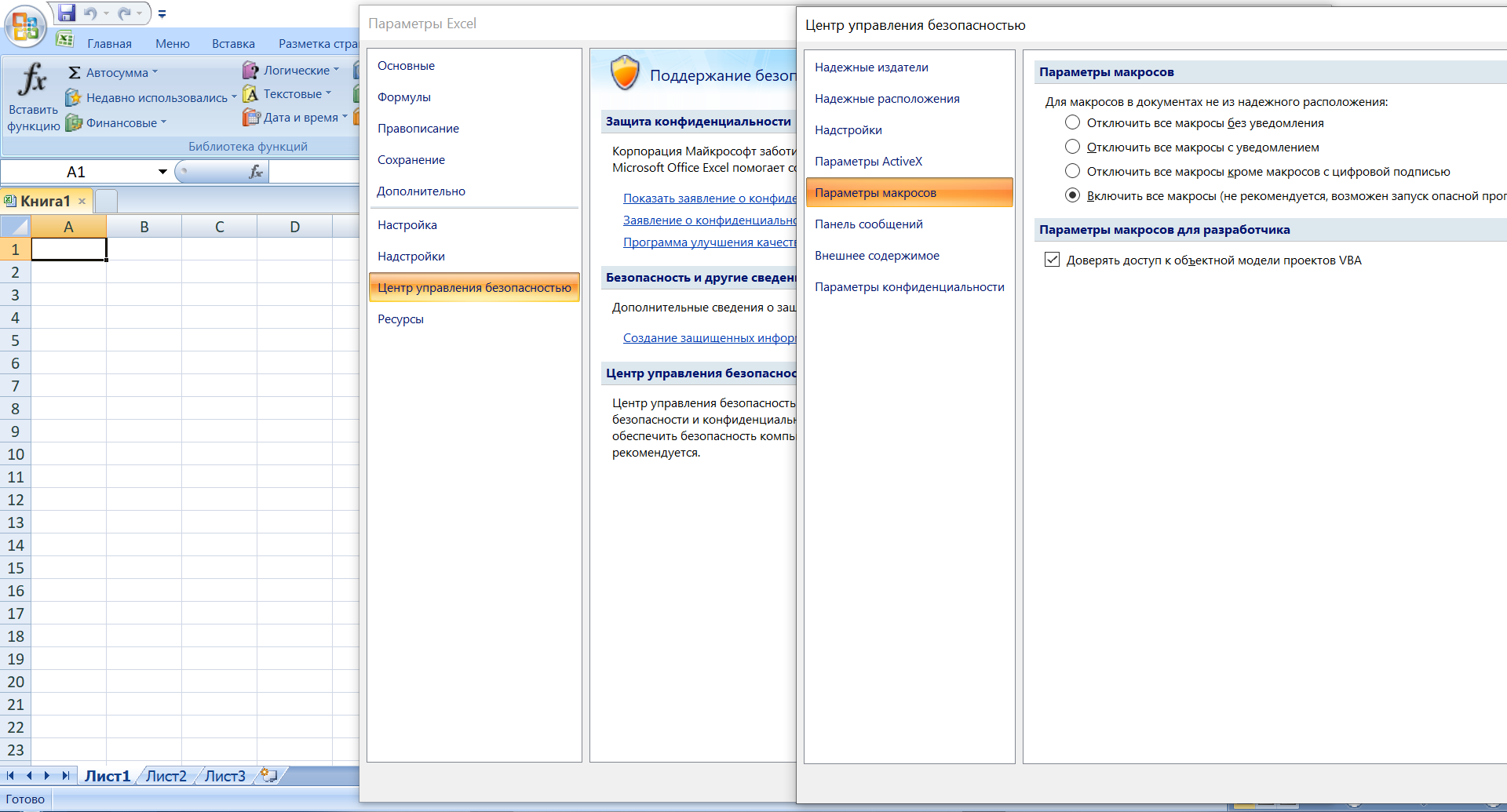Expand the Автосумма dropdown arrow
Image resolution: width=1507 pixels, height=812 pixels.
[155, 72]
